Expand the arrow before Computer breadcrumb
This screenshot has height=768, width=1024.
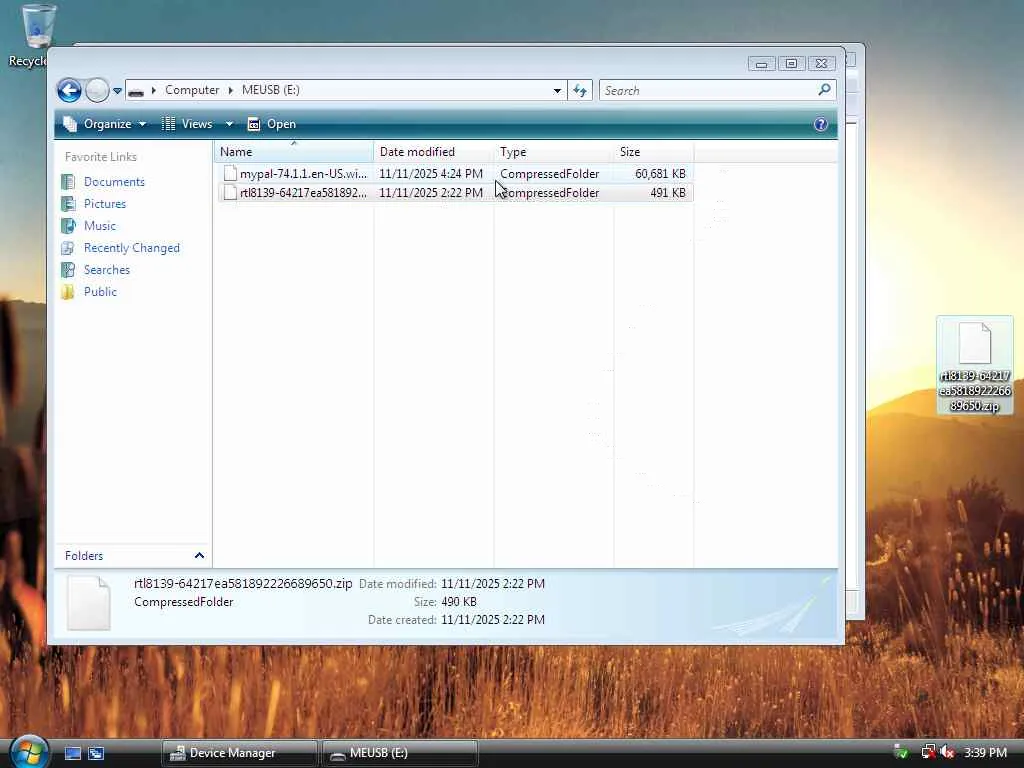pyautogui.click(x=153, y=90)
